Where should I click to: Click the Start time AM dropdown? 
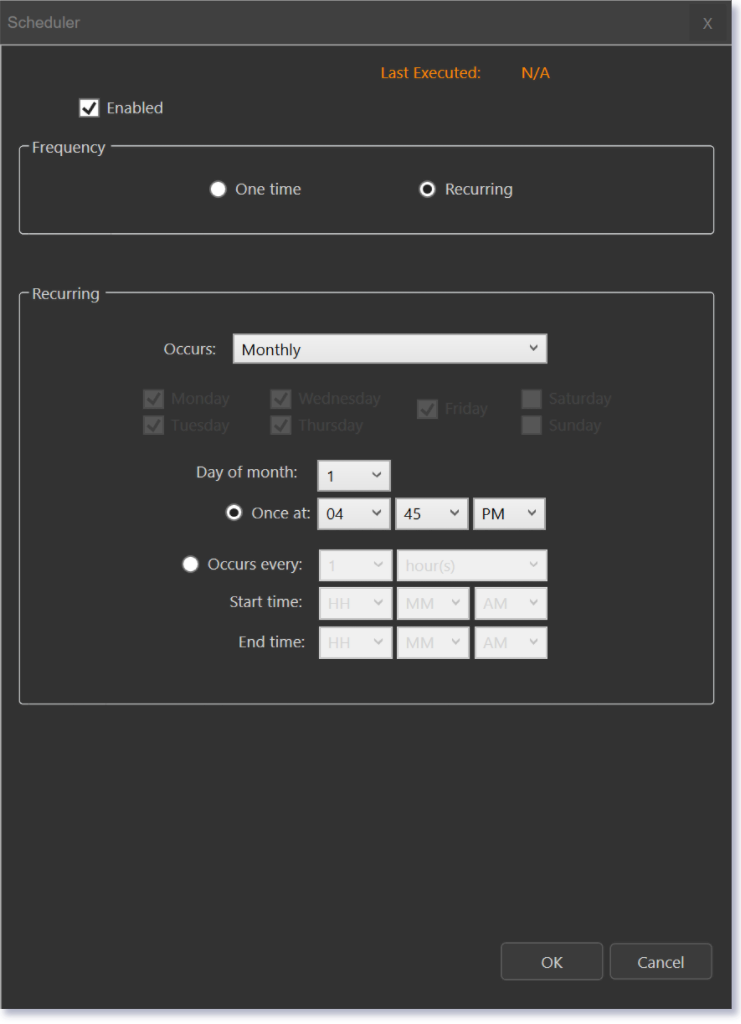point(510,603)
